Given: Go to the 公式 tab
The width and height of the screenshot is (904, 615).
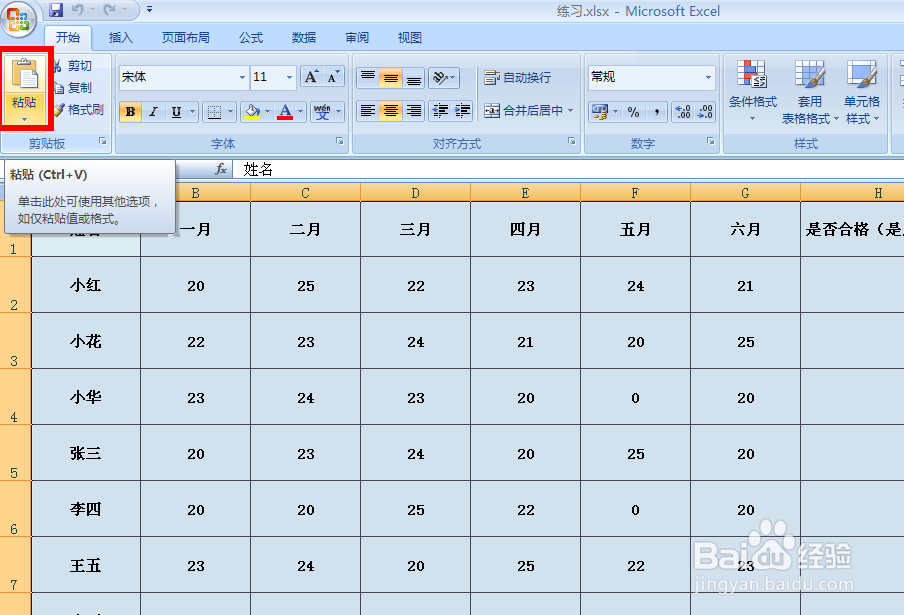Looking at the screenshot, I should [x=251, y=37].
